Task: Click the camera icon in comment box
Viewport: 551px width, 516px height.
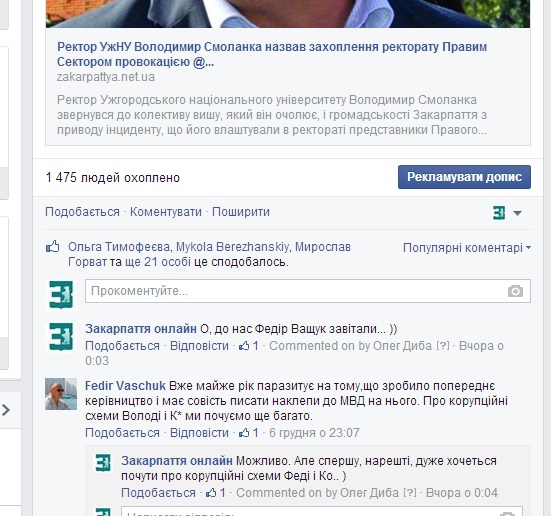Action: pos(515,291)
